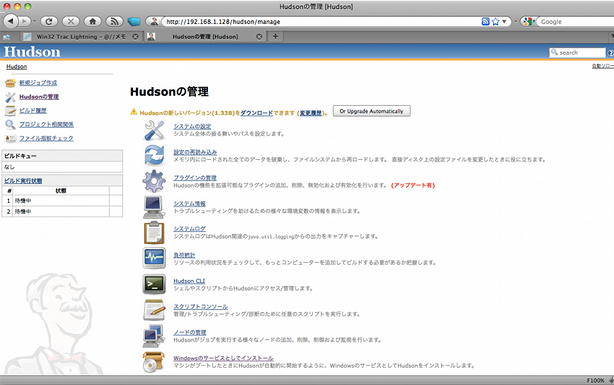Click the notepad スクリプトコンソール icon
Image resolution: width=614 pixels, height=385 pixels.
point(154,310)
